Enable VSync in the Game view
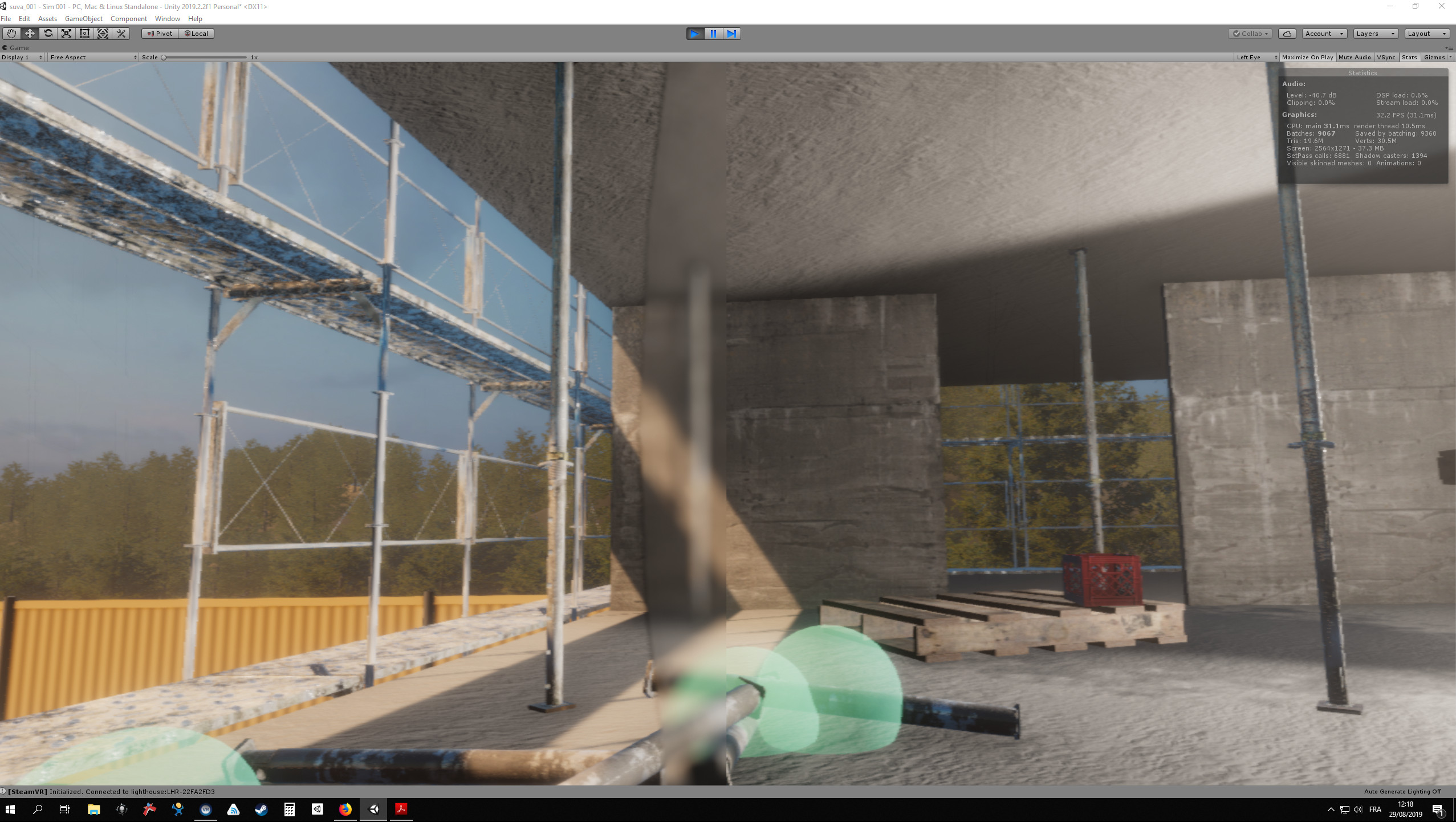Image resolution: width=1456 pixels, height=822 pixels. (1385, 57)
